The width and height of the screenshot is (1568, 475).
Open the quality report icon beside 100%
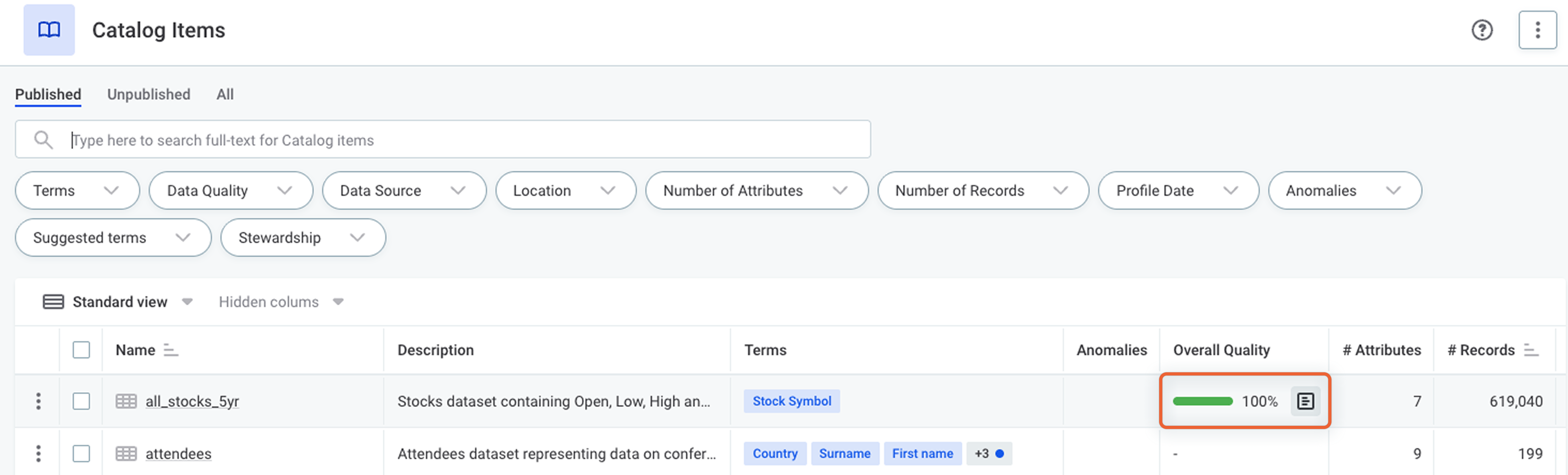coord(1306,401)
